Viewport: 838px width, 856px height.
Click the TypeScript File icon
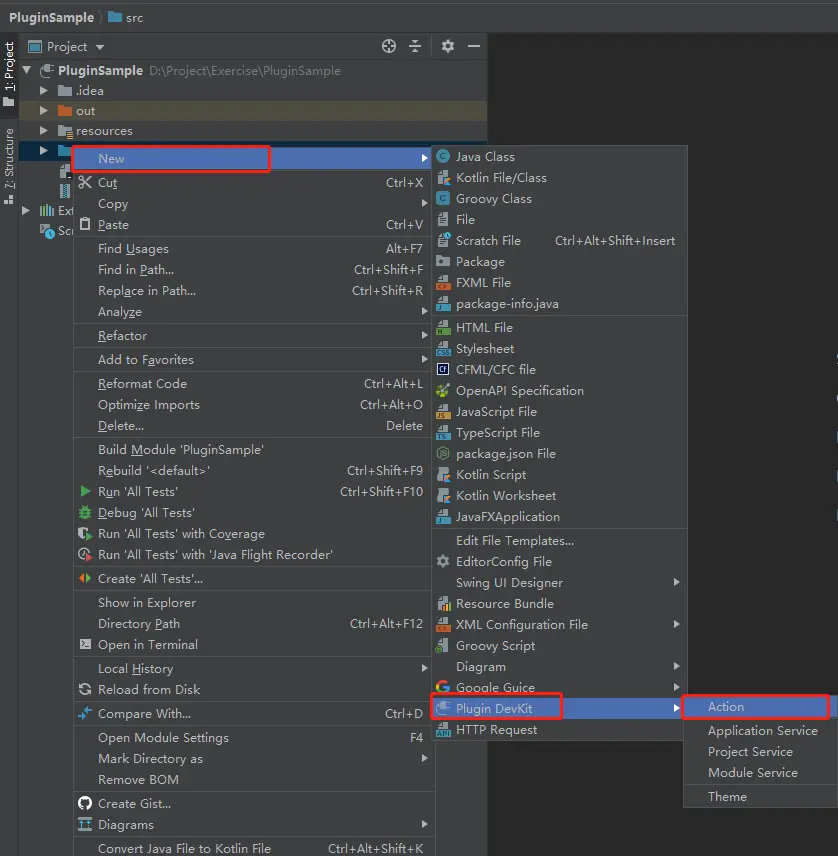(x=443, y=433)
